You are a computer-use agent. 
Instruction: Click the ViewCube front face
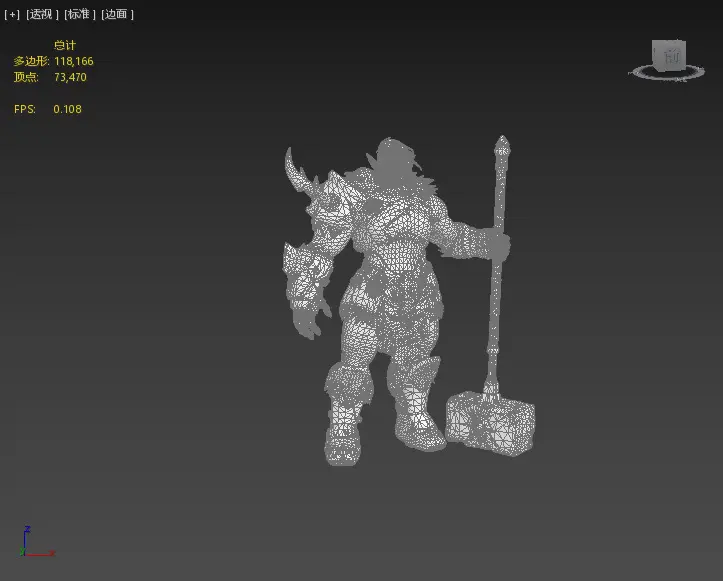click(x=671, y=56)
